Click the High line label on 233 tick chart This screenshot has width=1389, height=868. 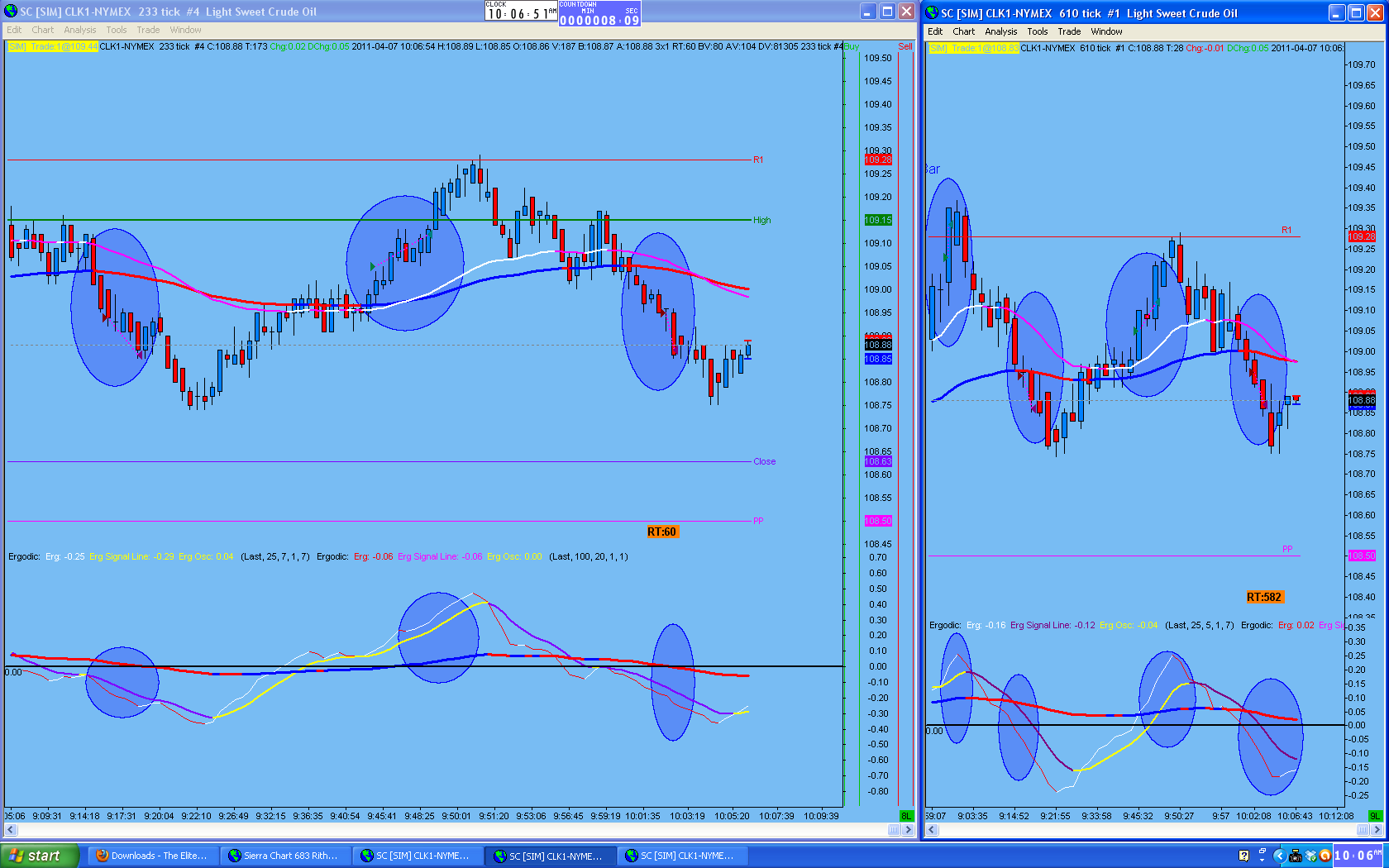click(761, 220)
